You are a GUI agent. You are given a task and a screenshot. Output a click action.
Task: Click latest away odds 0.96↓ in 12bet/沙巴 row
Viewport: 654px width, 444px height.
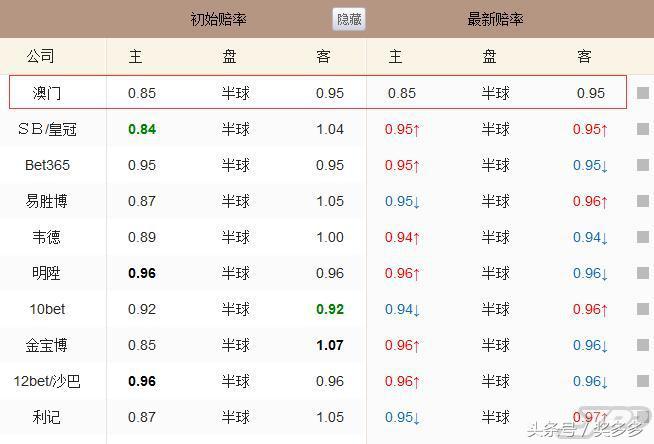coord(590,381)
